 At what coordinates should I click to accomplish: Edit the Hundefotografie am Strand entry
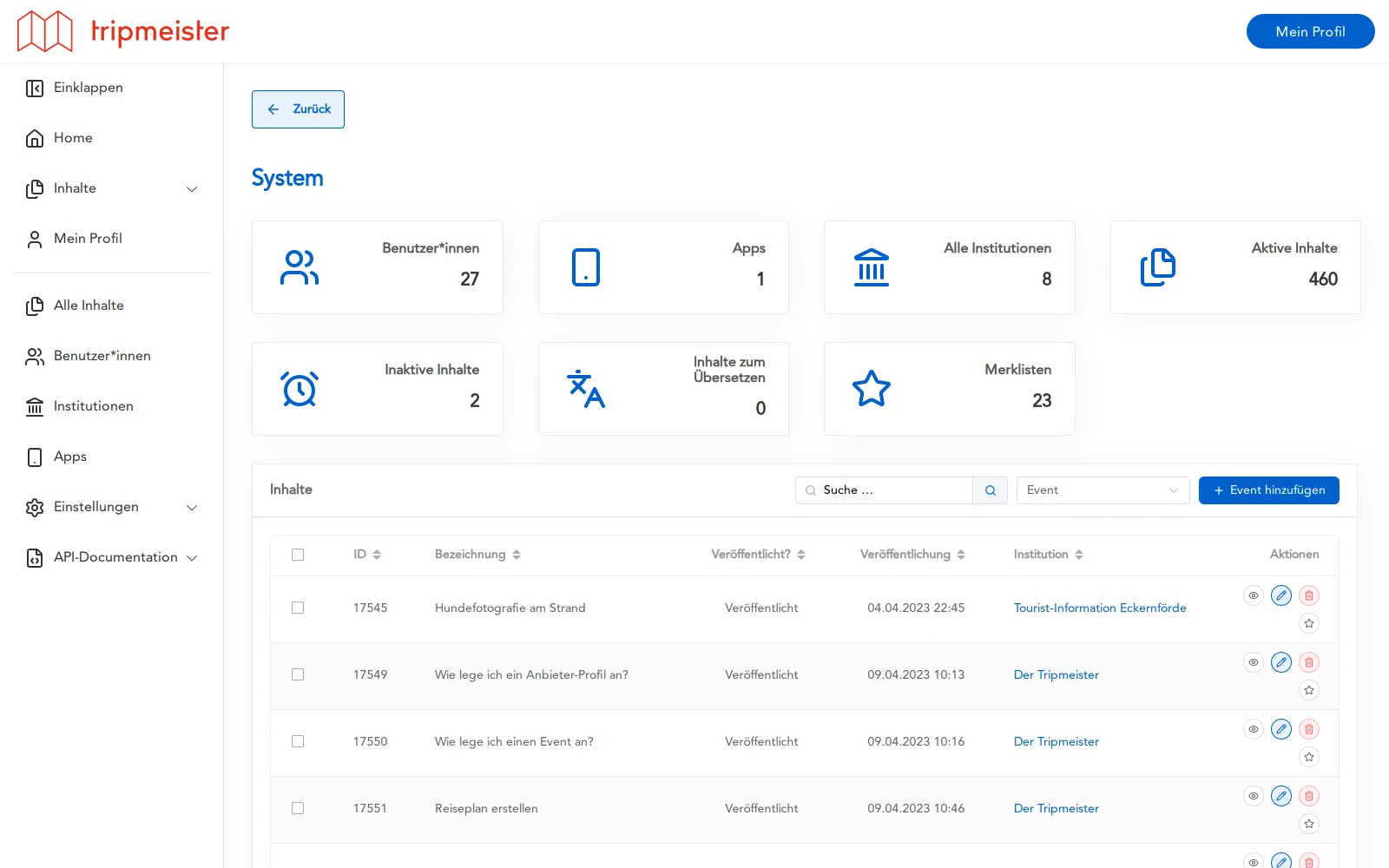pos(1281,595)
